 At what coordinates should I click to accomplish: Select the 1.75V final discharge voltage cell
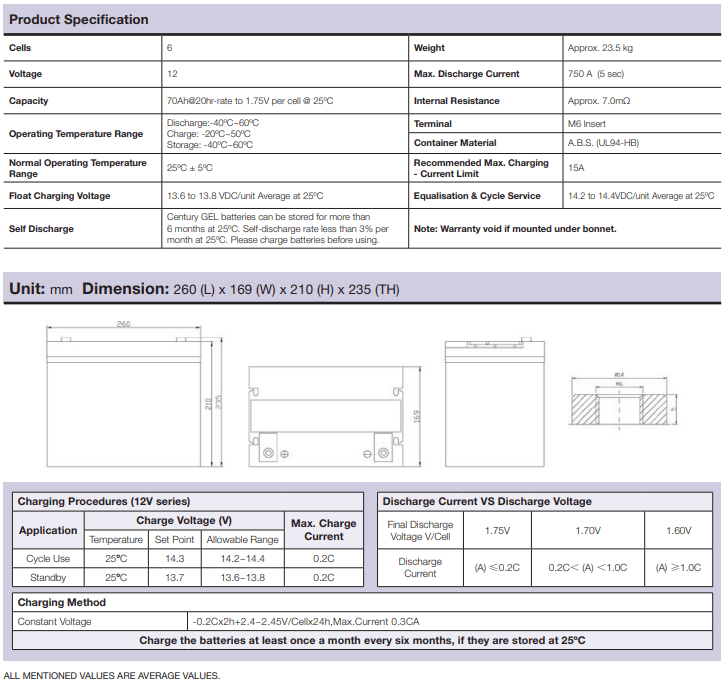tap(497, 531)
